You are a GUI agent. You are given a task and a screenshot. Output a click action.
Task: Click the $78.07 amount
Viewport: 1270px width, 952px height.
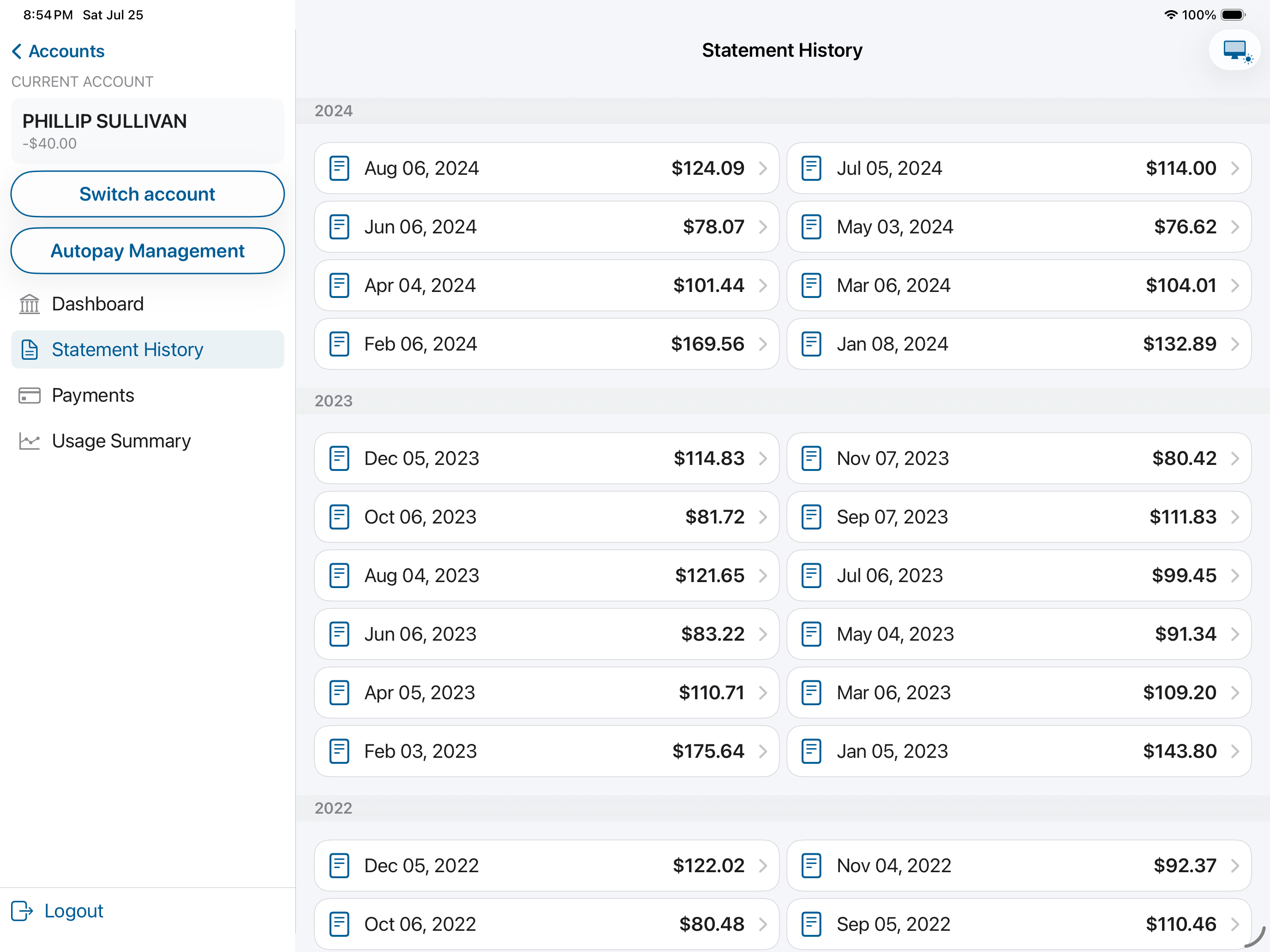(x=713, y=226)
